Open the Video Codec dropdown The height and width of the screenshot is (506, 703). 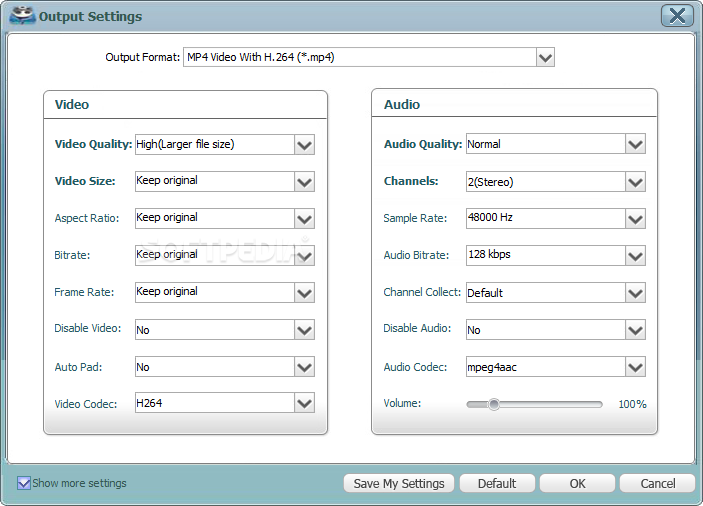[x=304, y=403]
